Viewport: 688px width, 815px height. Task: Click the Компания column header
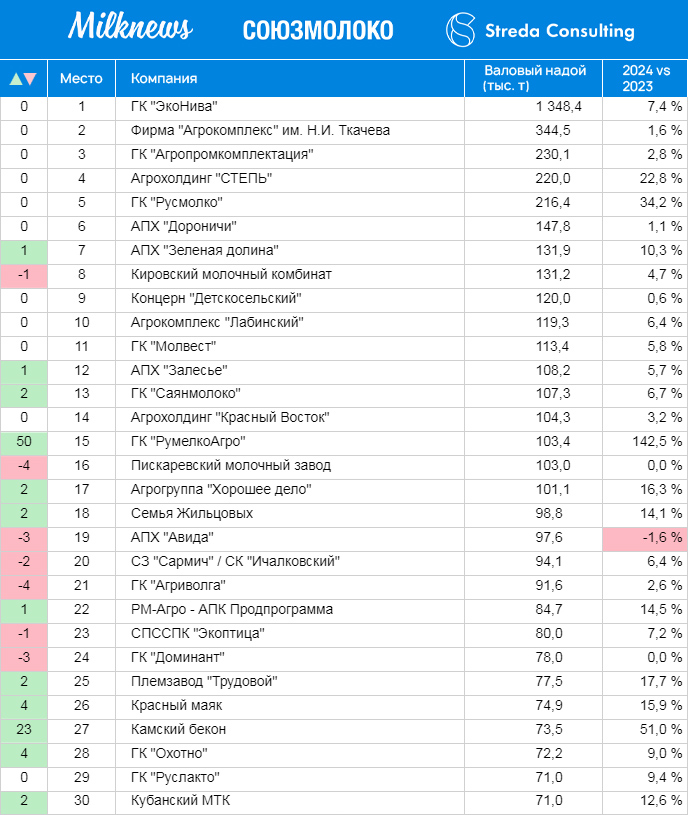(290, 78)
